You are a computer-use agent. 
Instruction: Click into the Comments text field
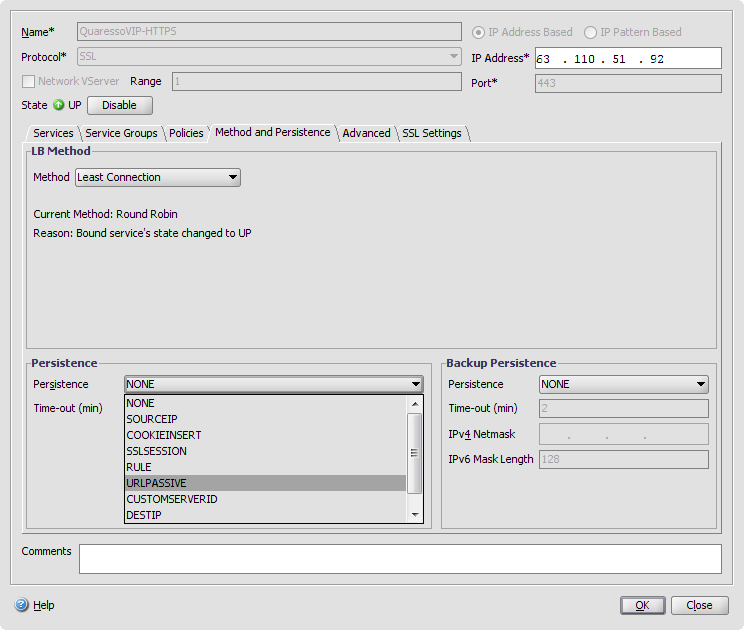pyautogui.click(x=399, y=559)
